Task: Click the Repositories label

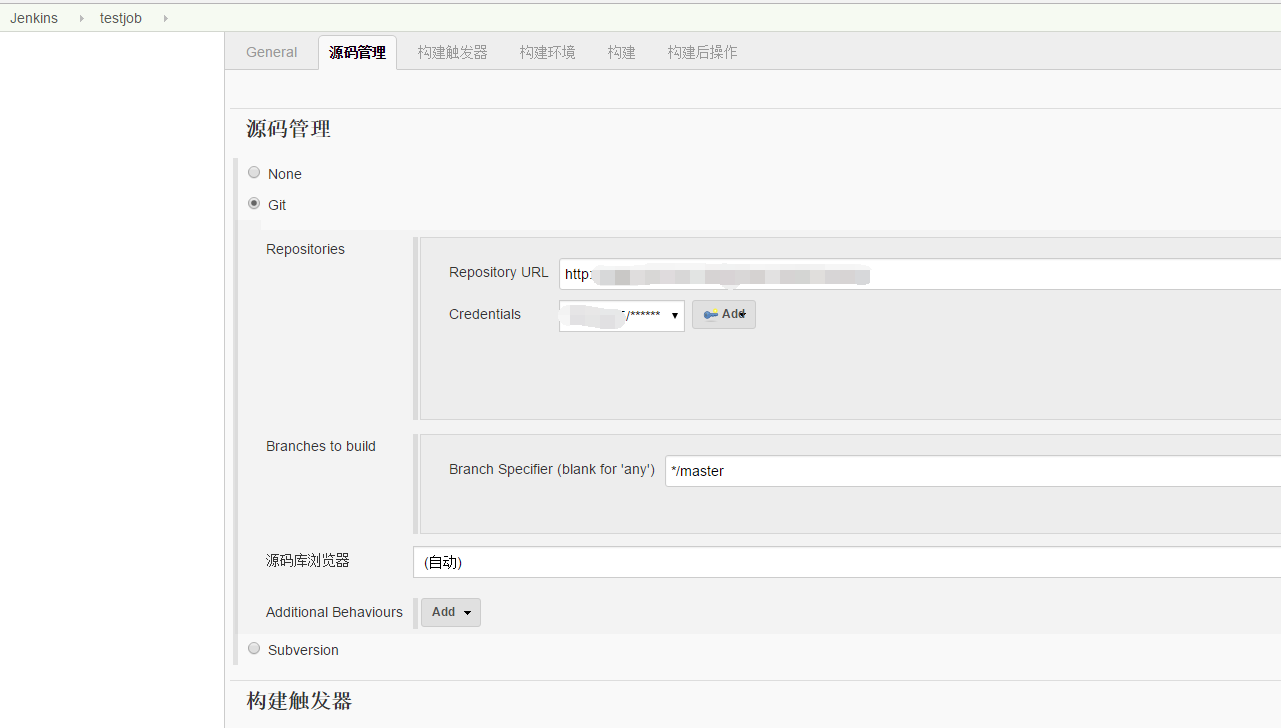Action: (305, 249)
